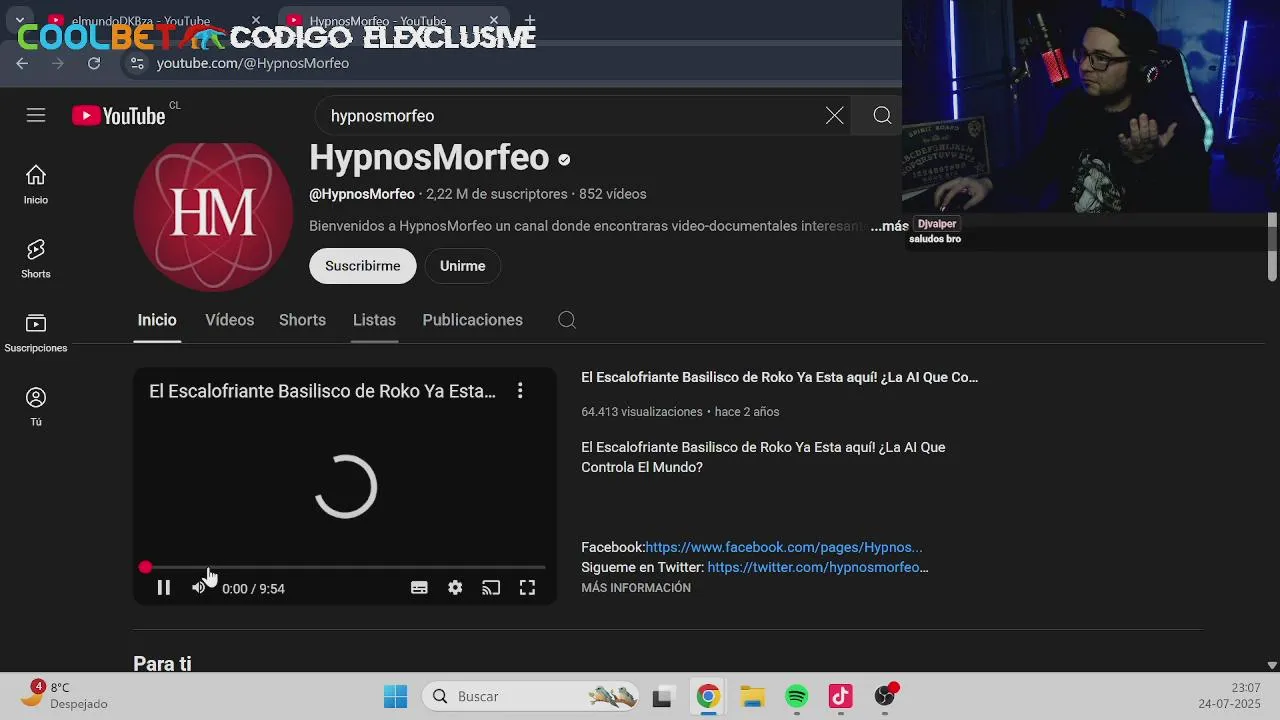The image size is (1280, 720).
Task: Click the Unirme button
Action: point(462,266)
